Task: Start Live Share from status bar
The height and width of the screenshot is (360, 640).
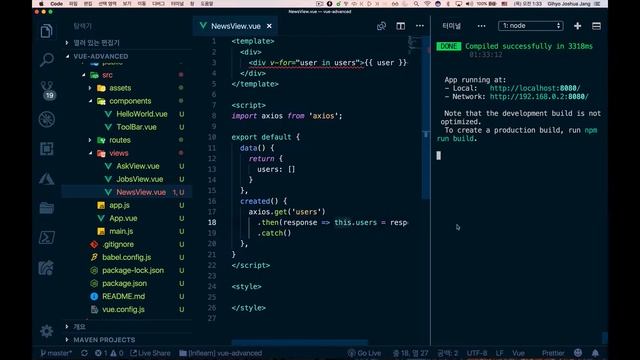Action: 150,353
